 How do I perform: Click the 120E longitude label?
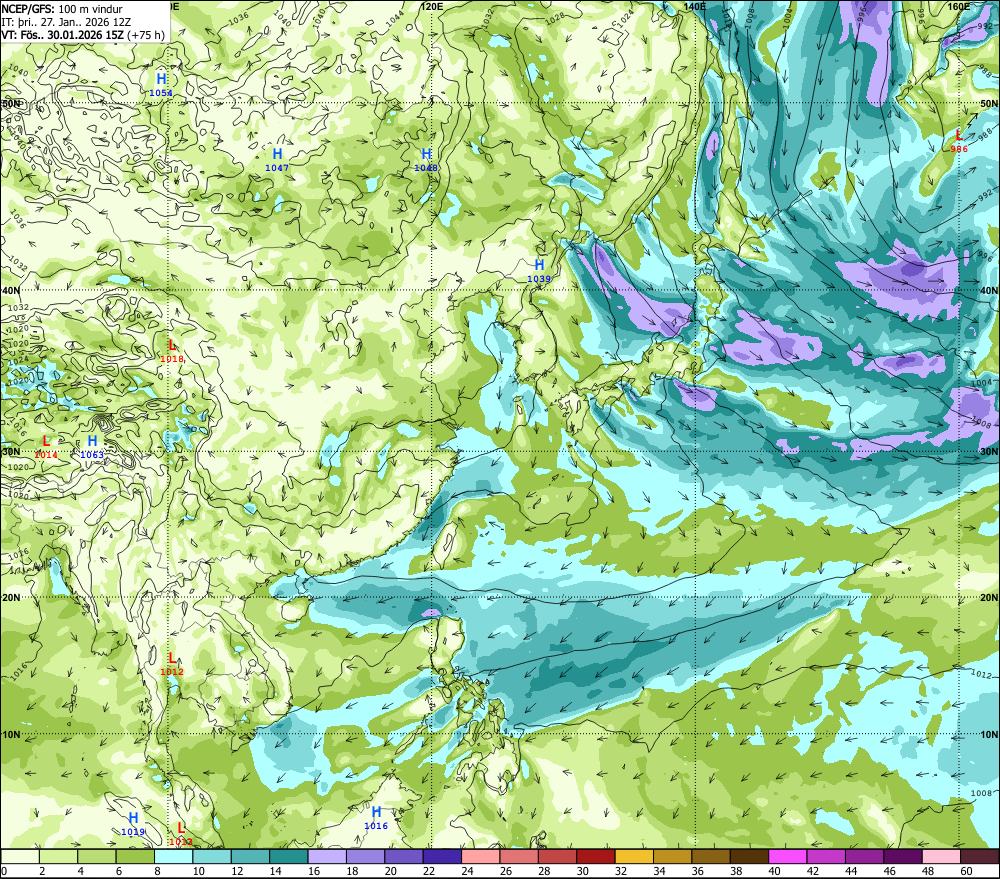(432, 6)
